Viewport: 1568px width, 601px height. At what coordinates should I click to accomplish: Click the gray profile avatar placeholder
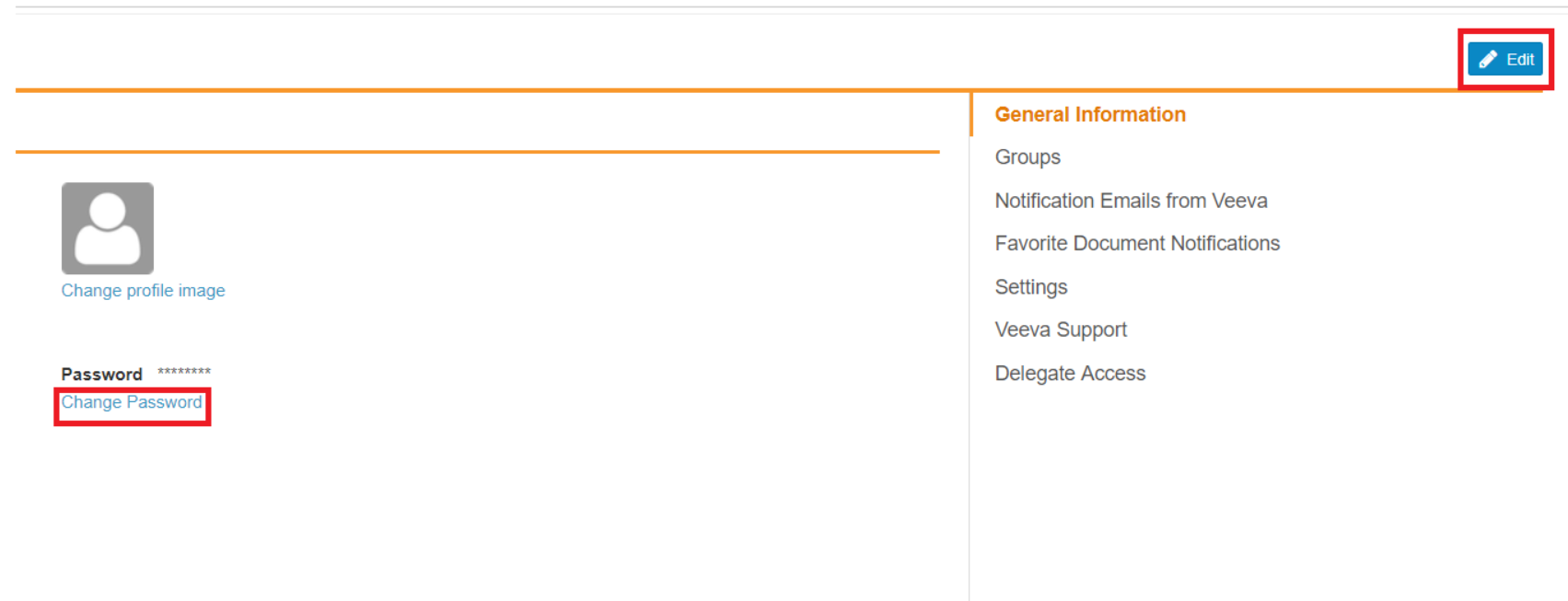click(x=108, y=228)
